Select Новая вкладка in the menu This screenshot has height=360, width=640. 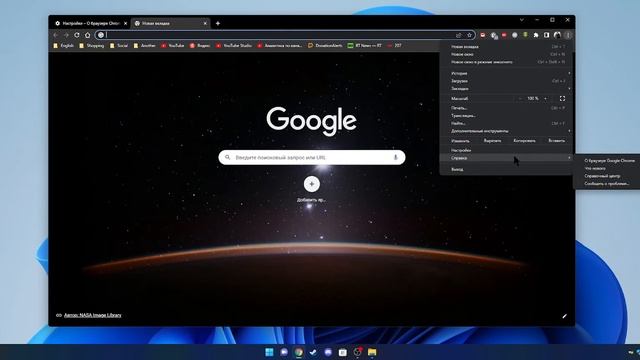pyautogui.click(x=506, y=47)
